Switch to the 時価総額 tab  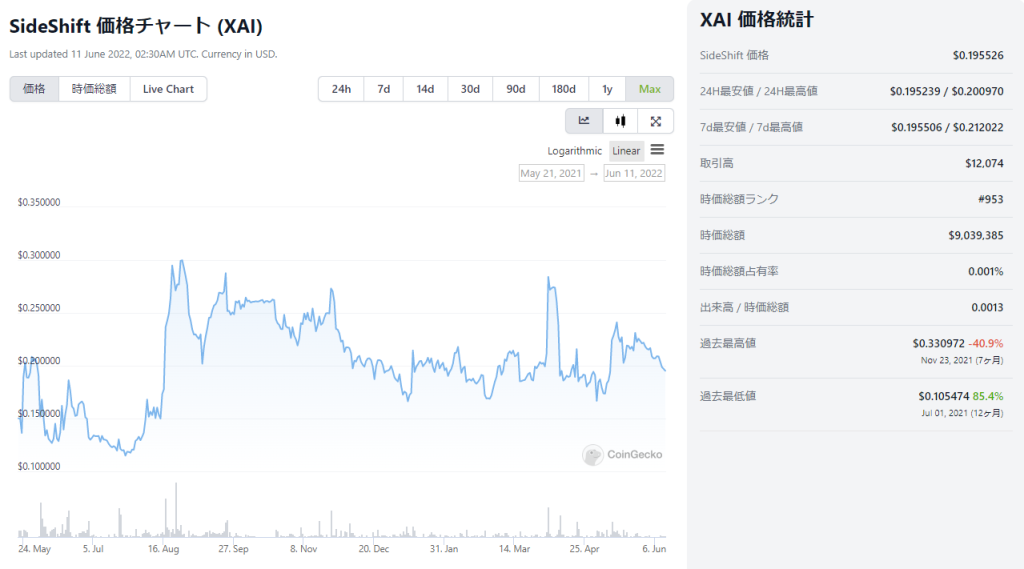click(94, 89)
